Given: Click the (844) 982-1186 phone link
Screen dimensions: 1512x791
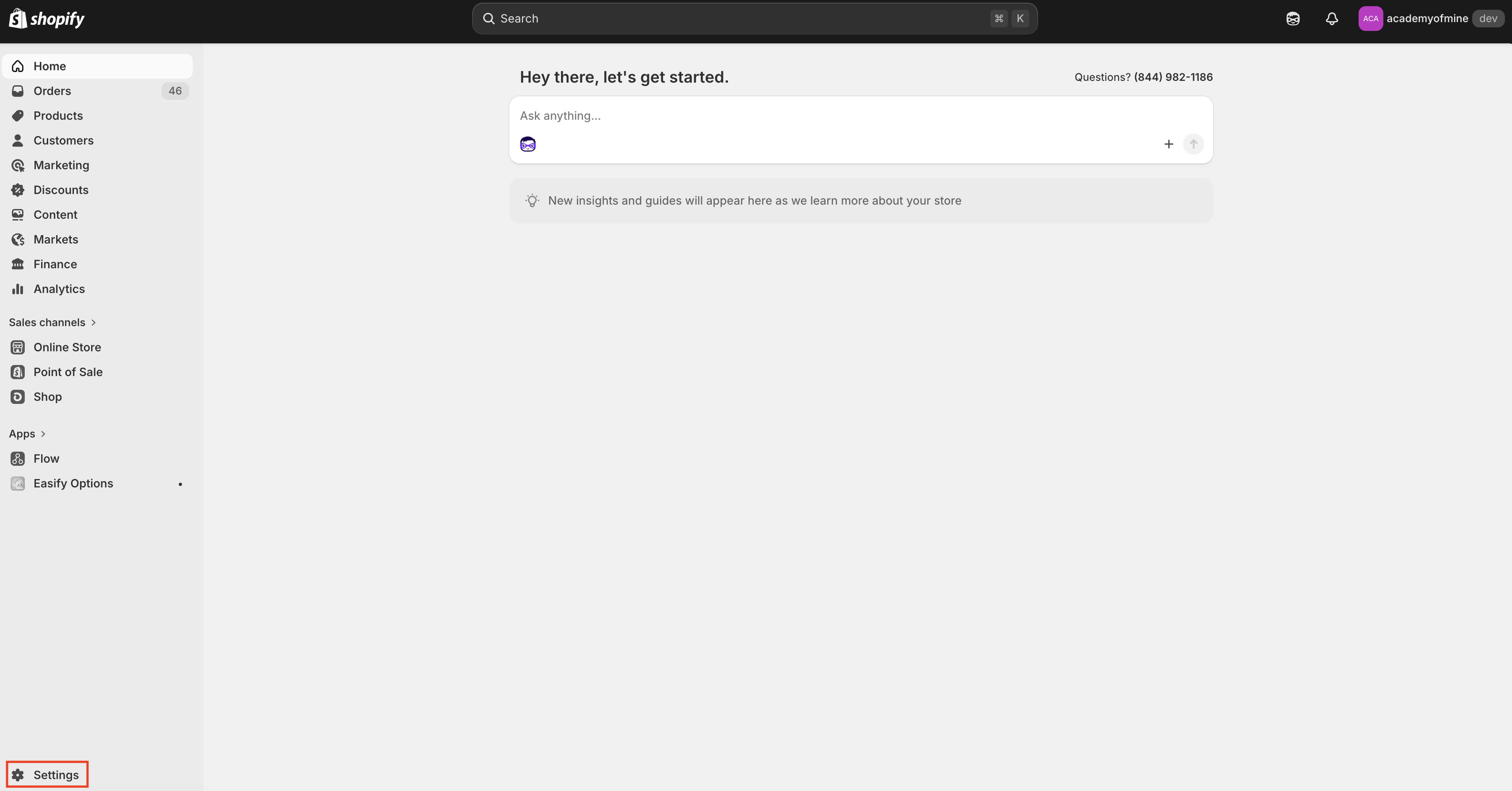Looking at the screenshot, I should pos(1173,77).
